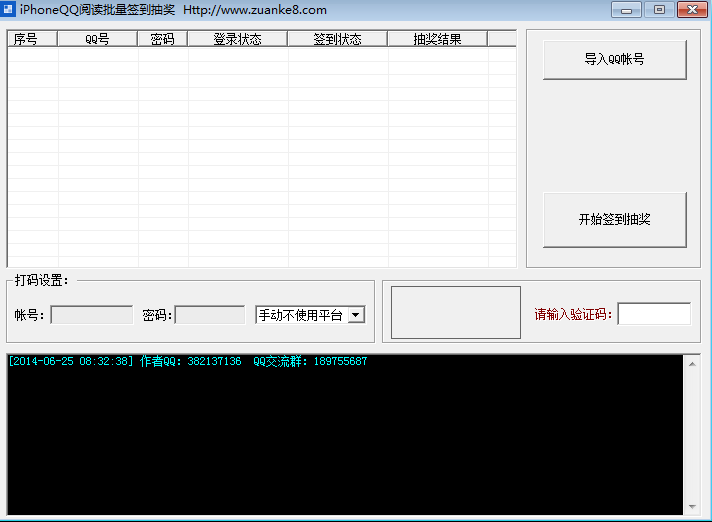Click the app icon in title bar

point(8,9)
